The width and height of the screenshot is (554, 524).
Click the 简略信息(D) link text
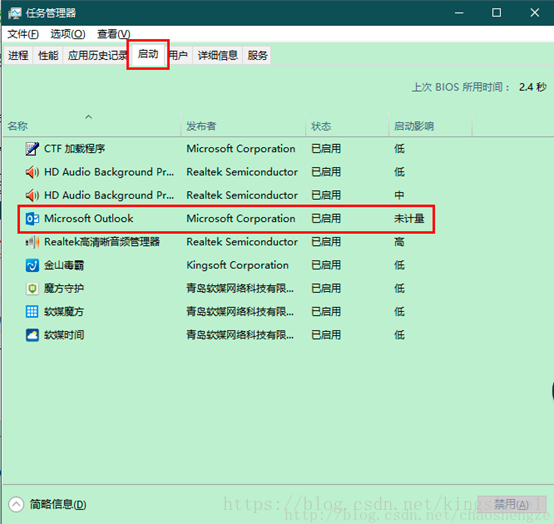click(58, 504)
